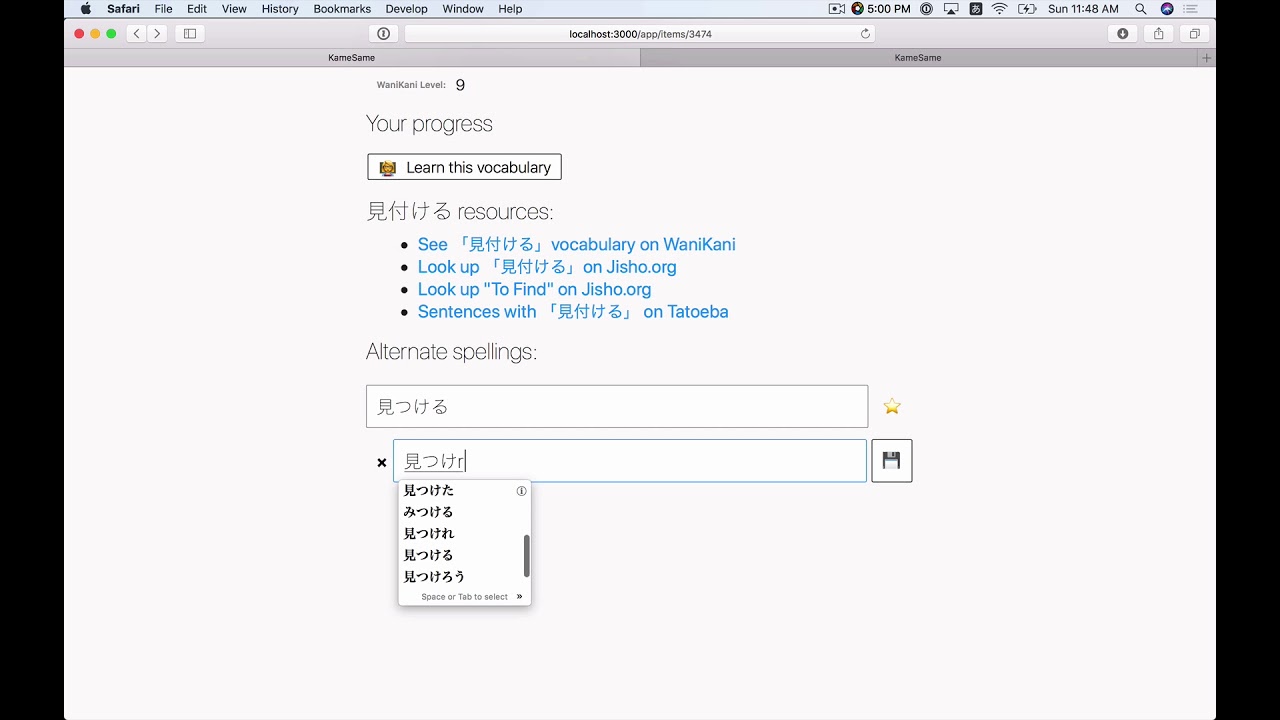Open the Apple menu
This screenshot has height=720, width=1280.
85,9
